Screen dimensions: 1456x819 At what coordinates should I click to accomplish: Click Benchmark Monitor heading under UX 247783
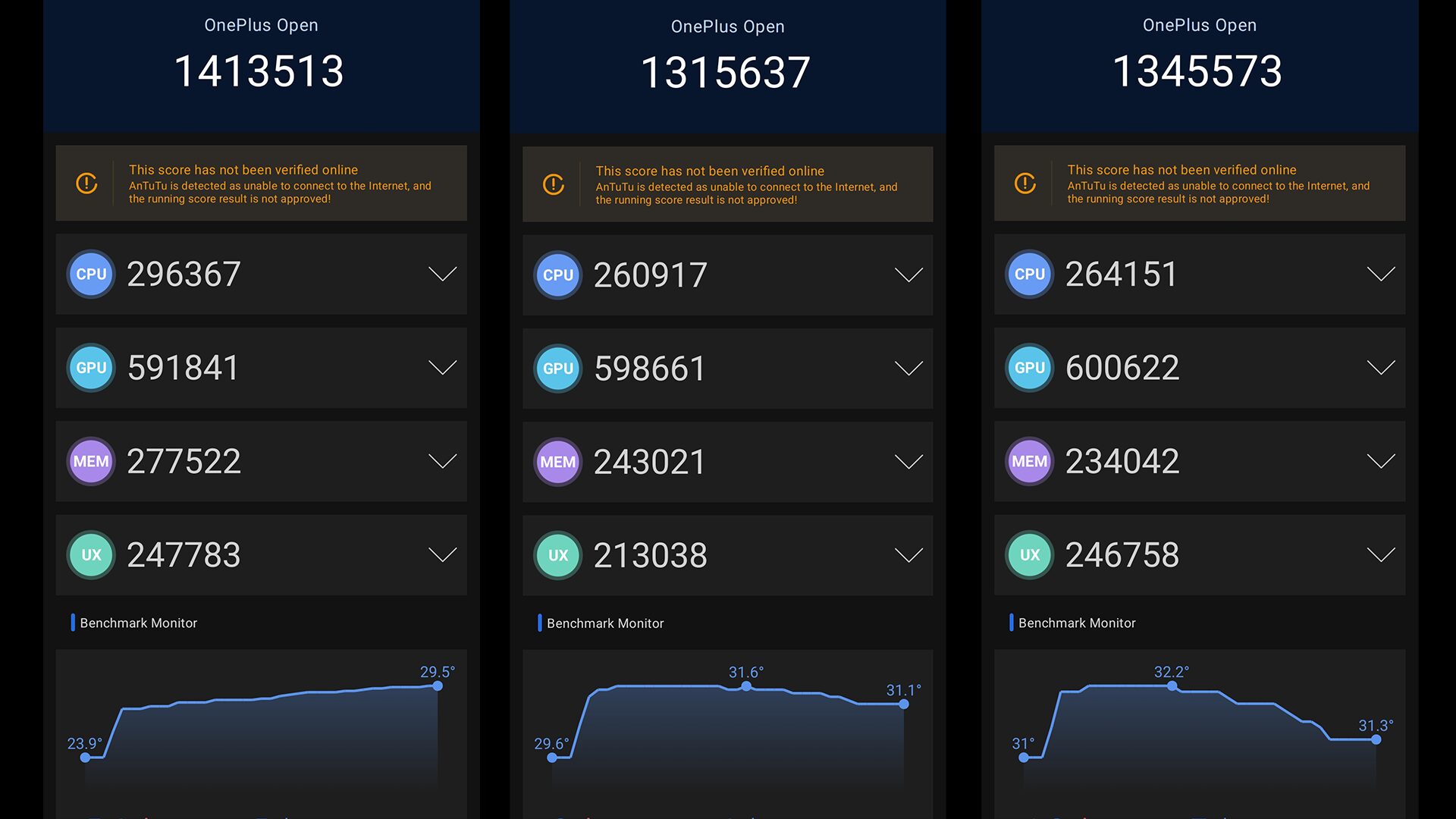[x=138, y=623]
